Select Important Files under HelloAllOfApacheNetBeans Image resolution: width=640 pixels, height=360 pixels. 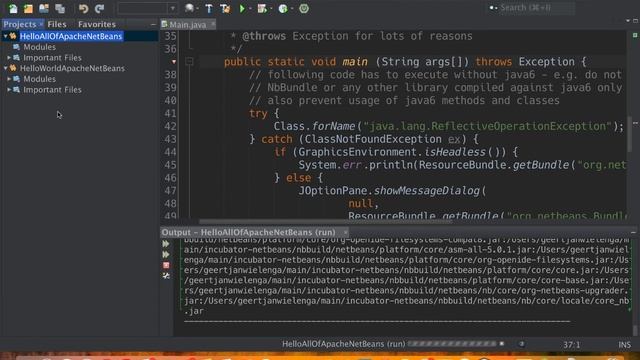[52, 58]
